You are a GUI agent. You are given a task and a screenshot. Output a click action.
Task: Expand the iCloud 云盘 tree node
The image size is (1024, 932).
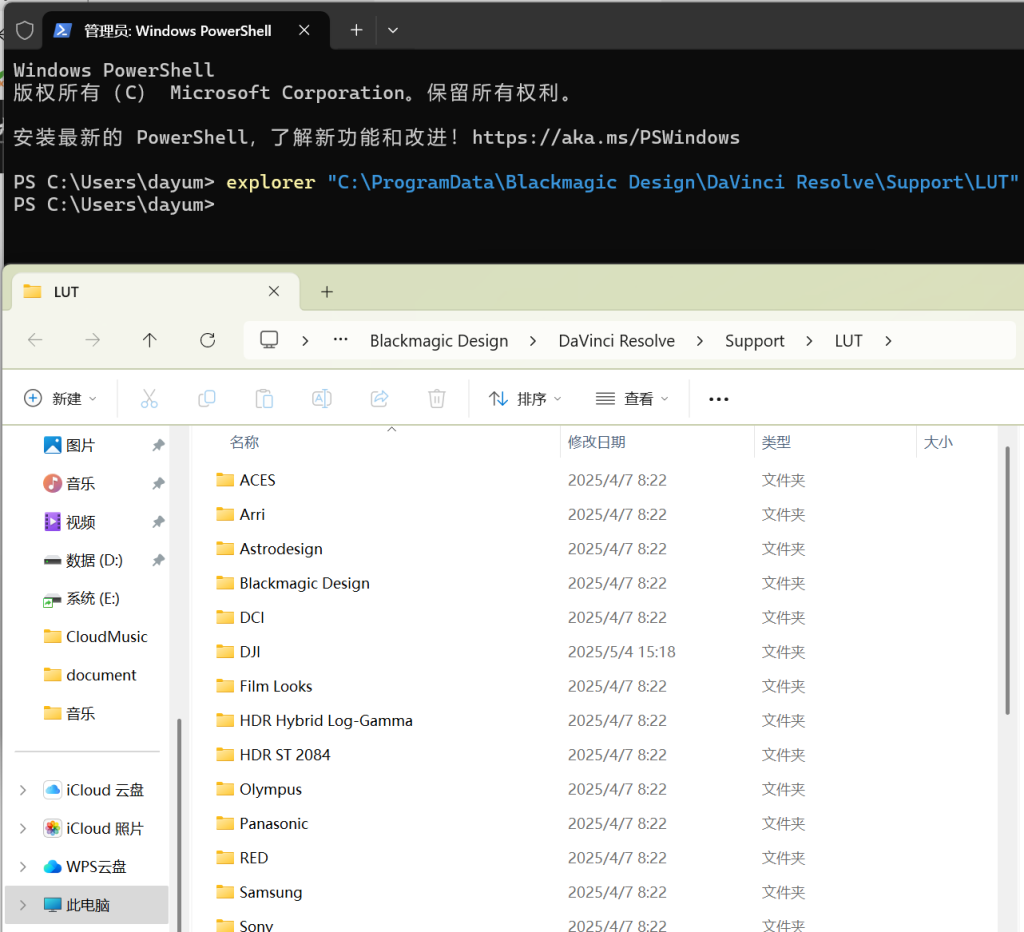pos(23,790)
